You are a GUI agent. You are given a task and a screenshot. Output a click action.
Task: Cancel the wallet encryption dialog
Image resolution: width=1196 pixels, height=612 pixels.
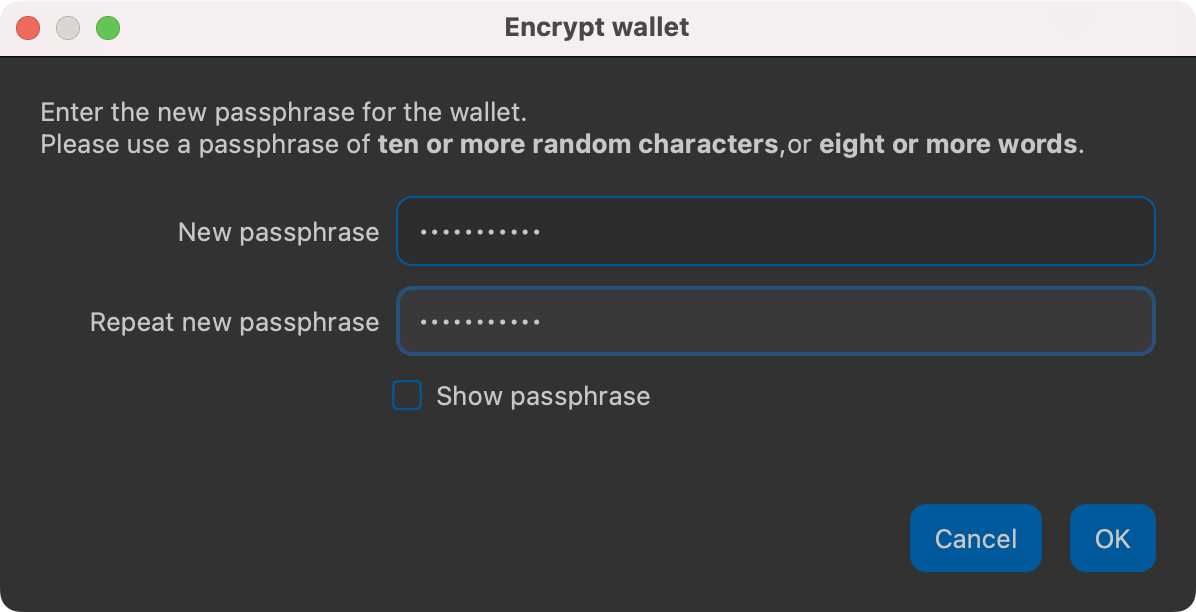pyautogui.click(x=975, y=539)
